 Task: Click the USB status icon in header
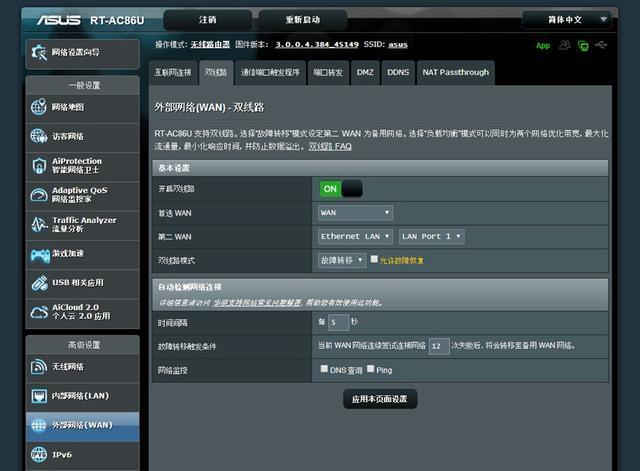601,45
